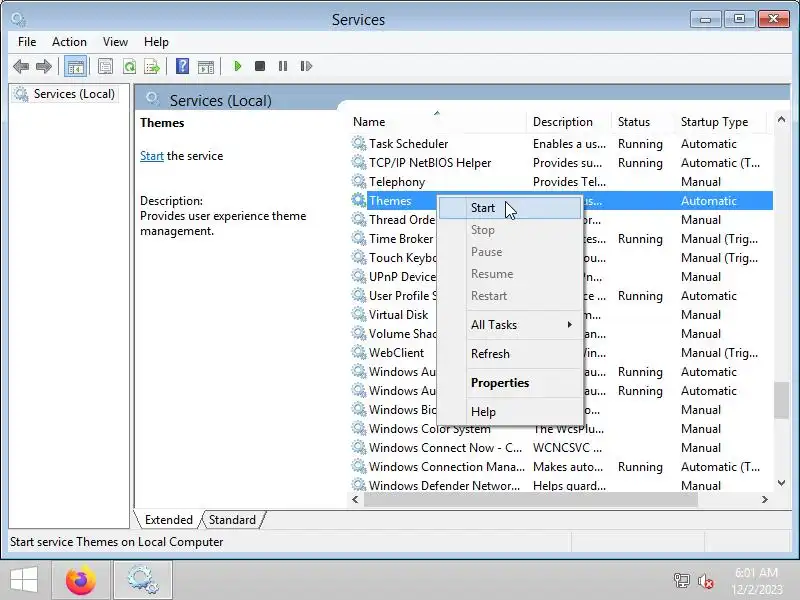The width and height of the screenshot is (800, 600).
Task: Open Properties toolbar icon
Action: point(105,66)
